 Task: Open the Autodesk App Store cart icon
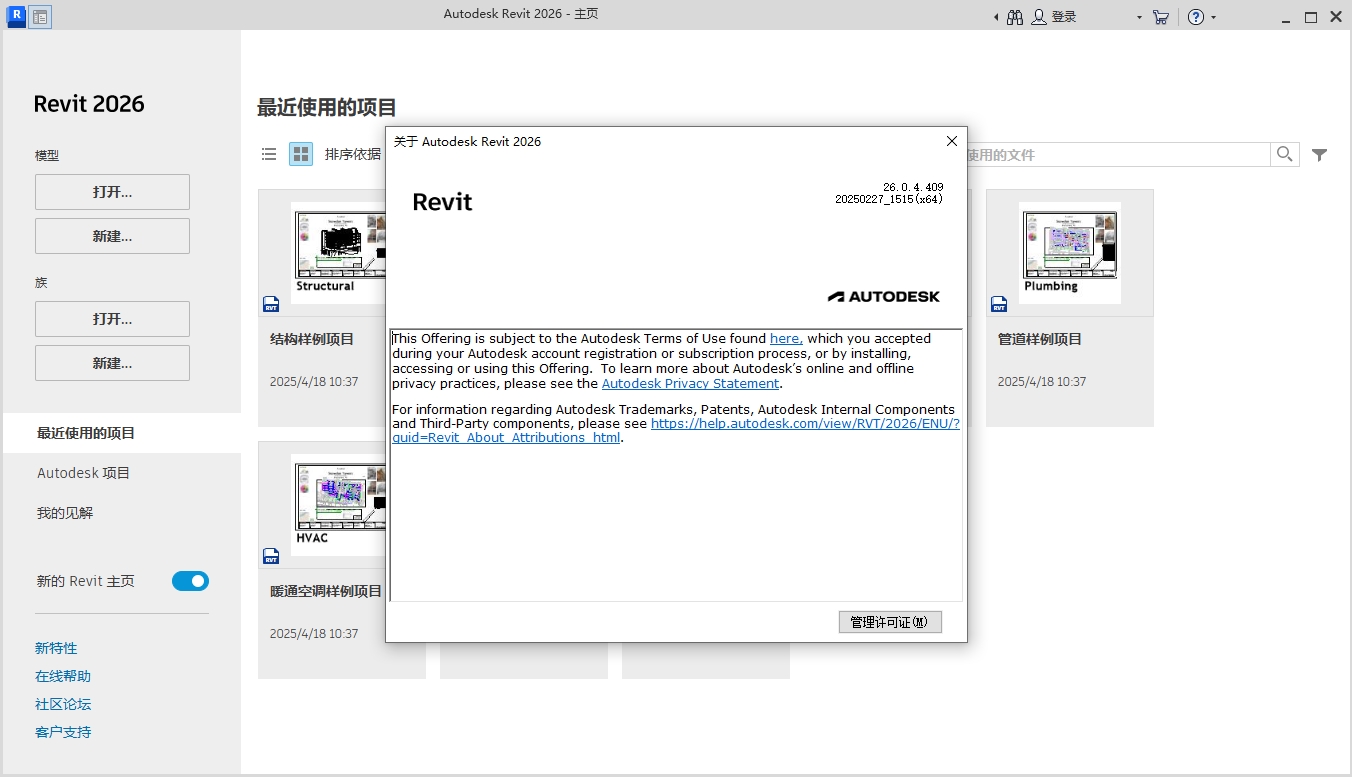tap(1161, 17)
